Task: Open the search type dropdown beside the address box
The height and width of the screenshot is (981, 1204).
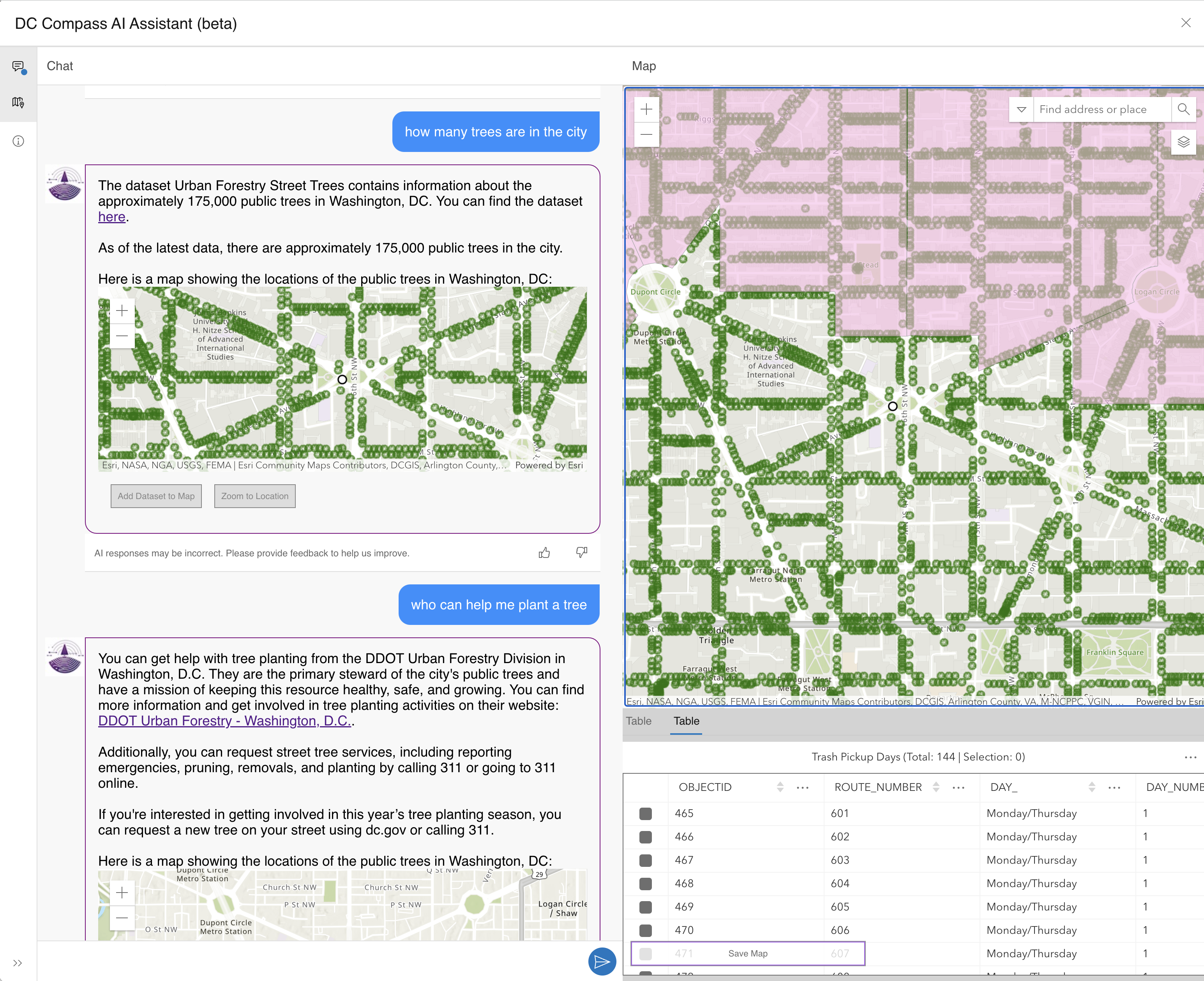Action: [1022, 109]
